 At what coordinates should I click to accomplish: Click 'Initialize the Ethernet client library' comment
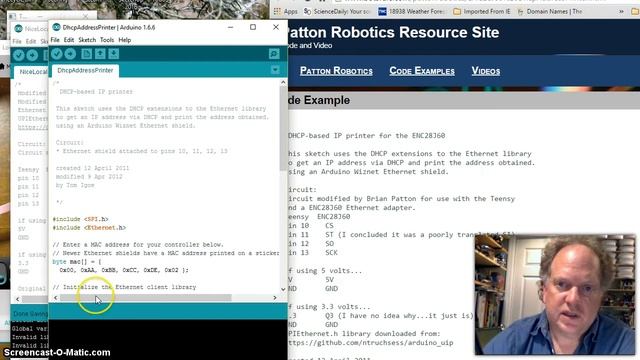(x=124, y=287)
